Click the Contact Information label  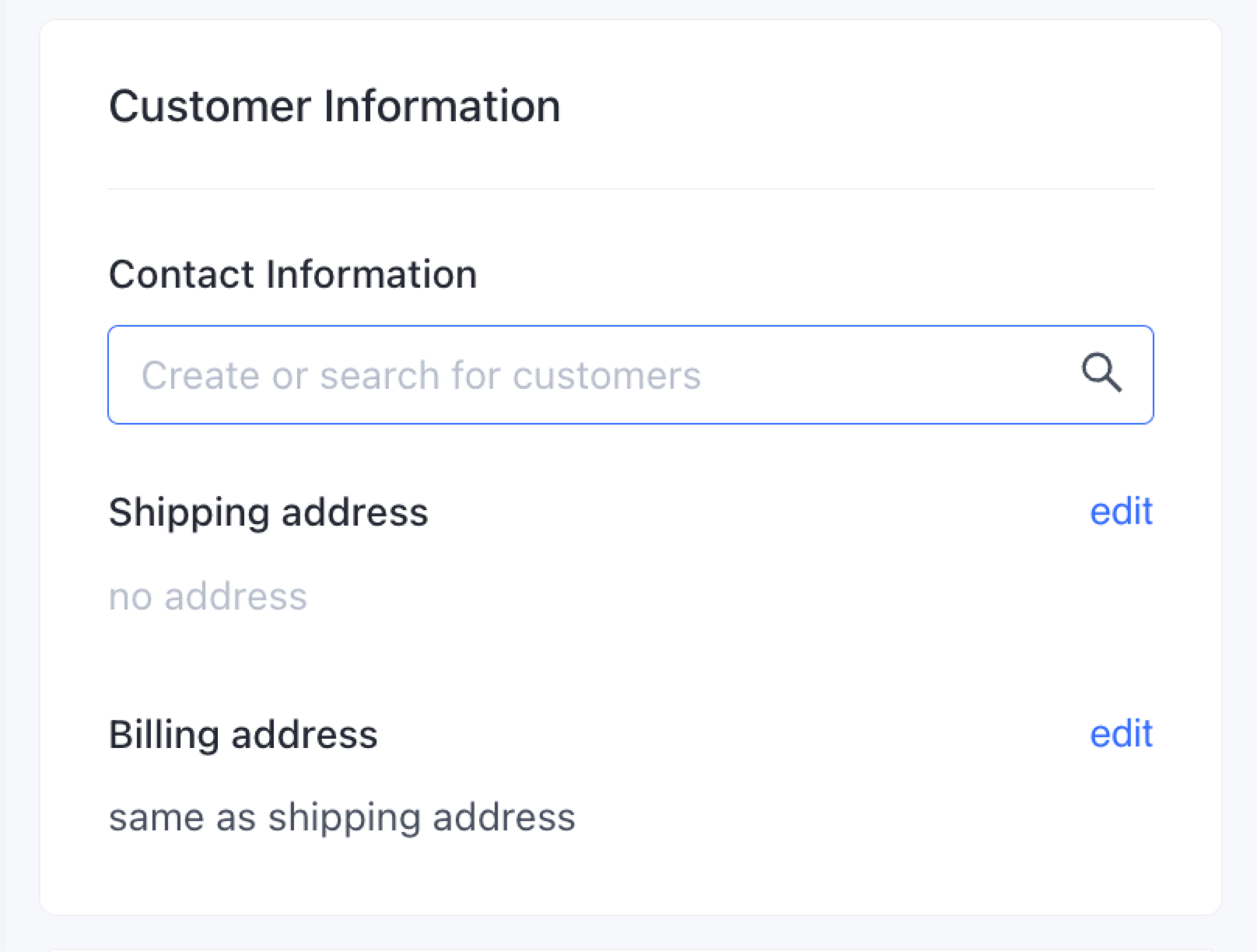(x=293, y=274)
